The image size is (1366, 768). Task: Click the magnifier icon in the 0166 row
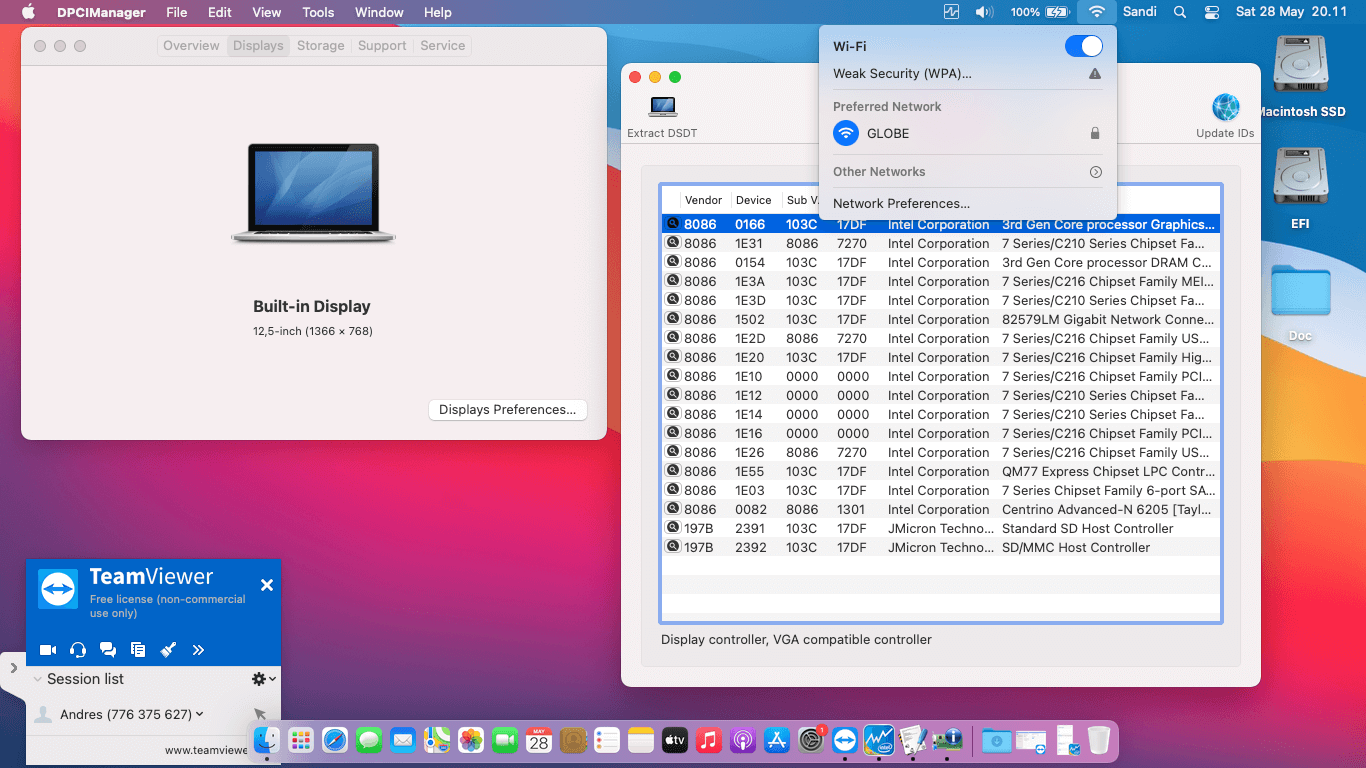click(x=673, y=224)
